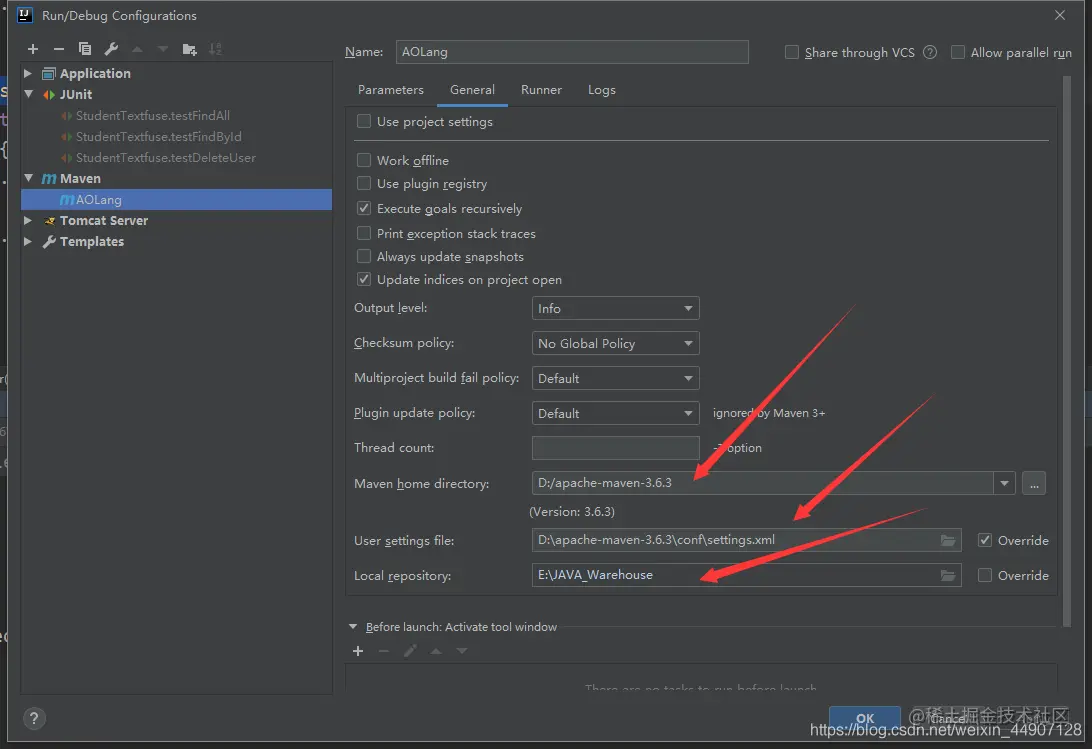
Task: Move configuration down with arrow icon
Action: [x=163, y=49]
